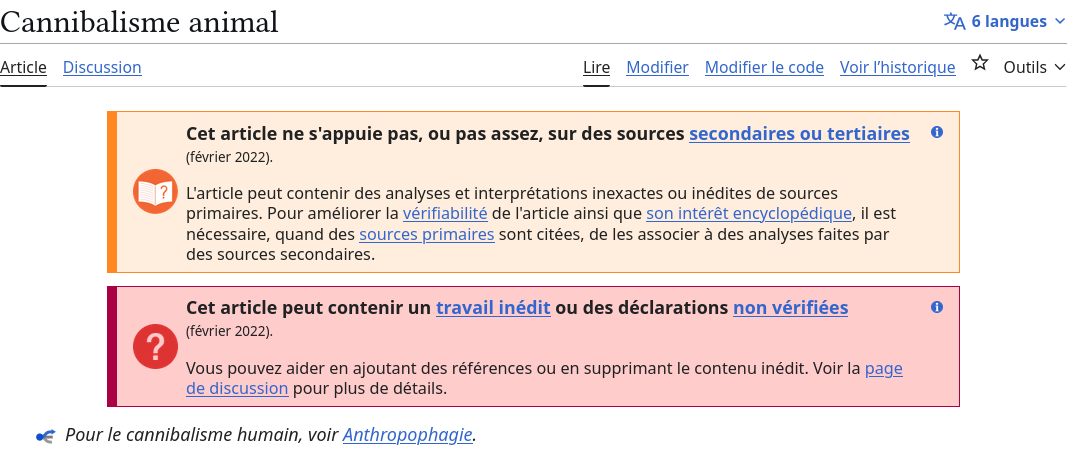Click info icon in red unverified banner
Image resolution: width=1067 pixels, height=458 pixels.
(937, 307)
